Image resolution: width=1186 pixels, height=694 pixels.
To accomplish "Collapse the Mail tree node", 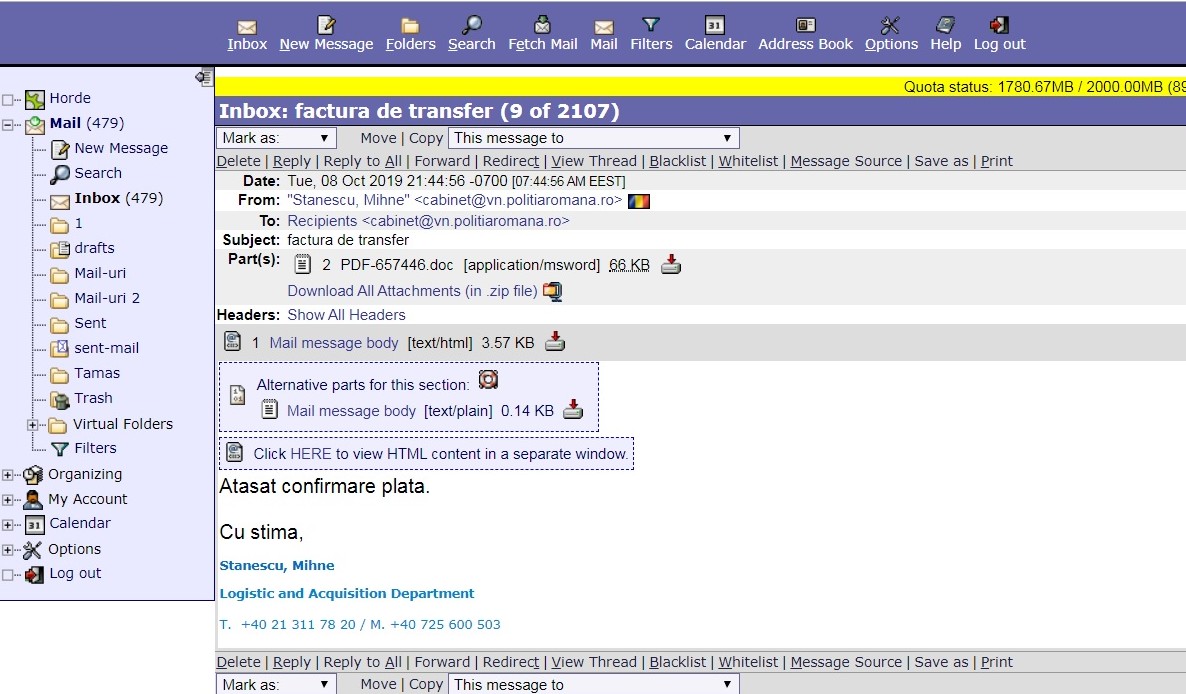I will [x=9, y=125].
